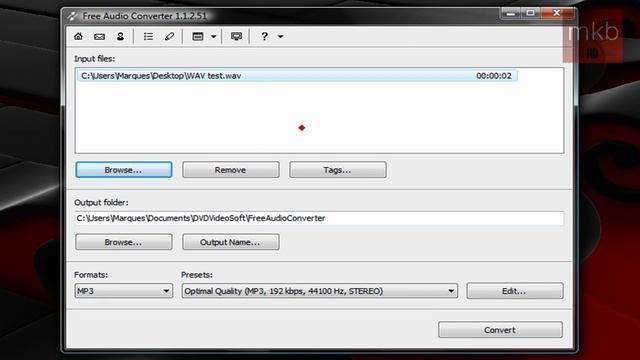The height and width of the screenshot is (360, 640).
Task: Close the Free Audio Converter window
Action: pyautogui.click(x=557, y=13)
